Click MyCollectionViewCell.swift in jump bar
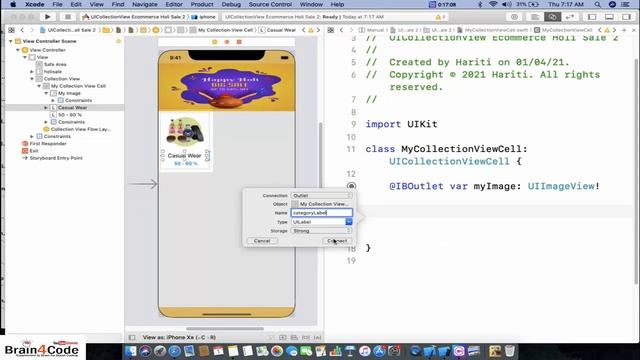The width and height of the screenshot is (640, 360). pos(493,30)
